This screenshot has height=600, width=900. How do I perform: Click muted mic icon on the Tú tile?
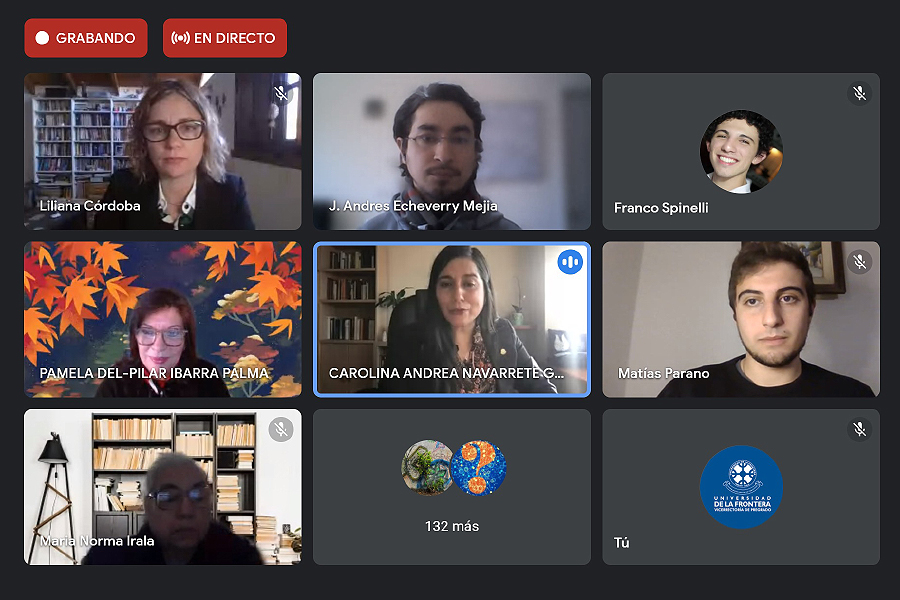[x=859, y=429]
